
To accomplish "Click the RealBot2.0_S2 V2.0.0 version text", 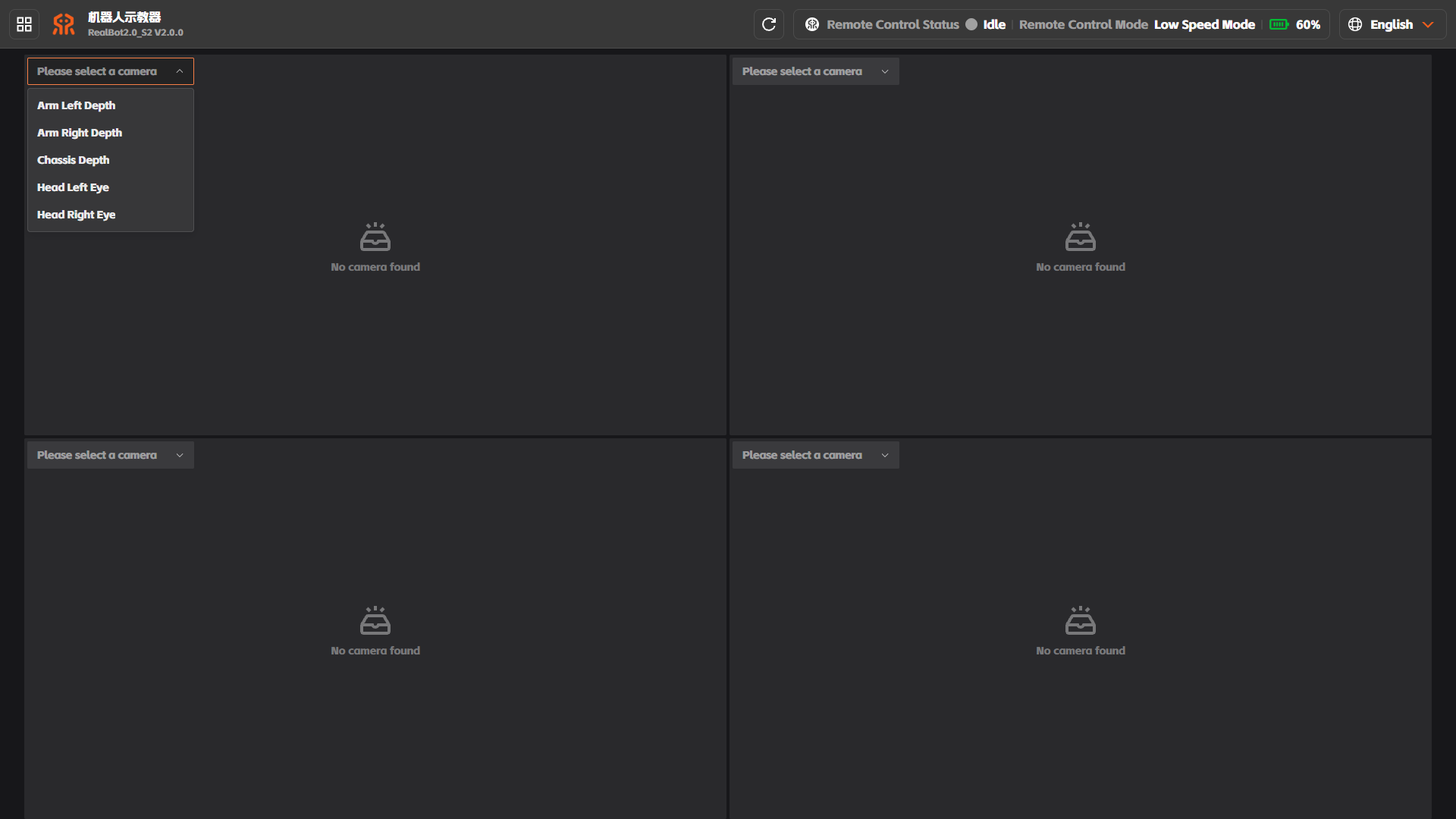I will (136, 33).
